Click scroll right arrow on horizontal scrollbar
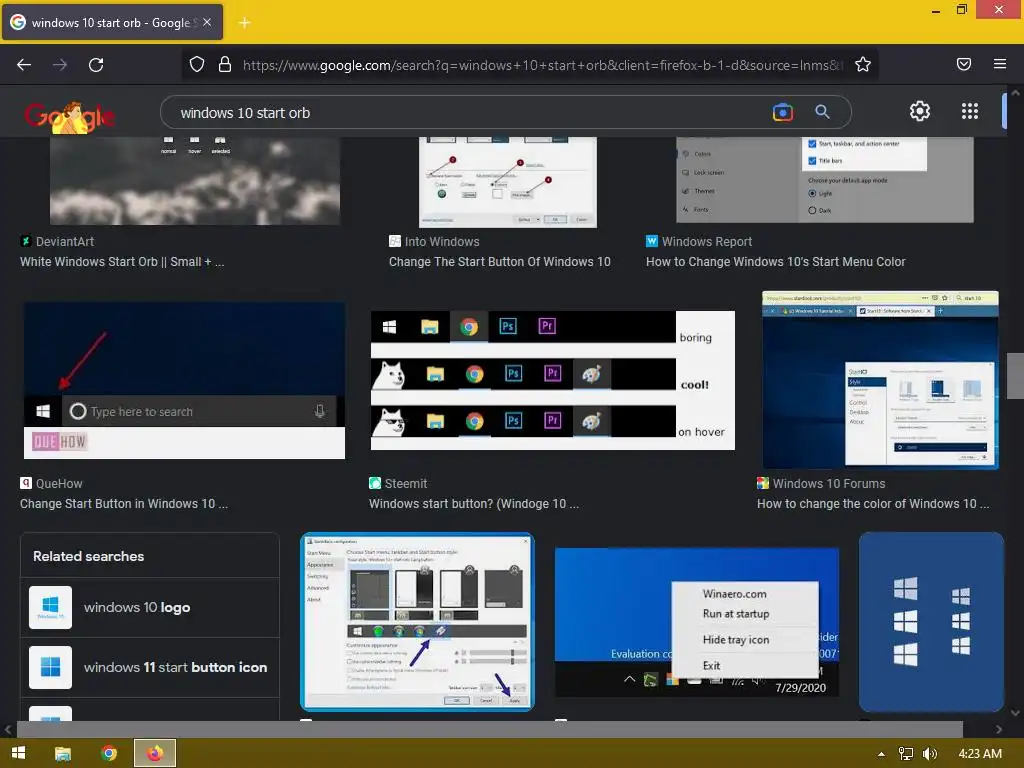 pos(999,729)
